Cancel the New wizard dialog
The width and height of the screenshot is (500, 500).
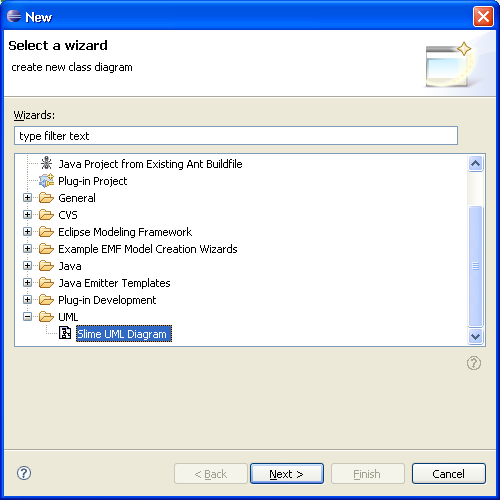(449, 473)
